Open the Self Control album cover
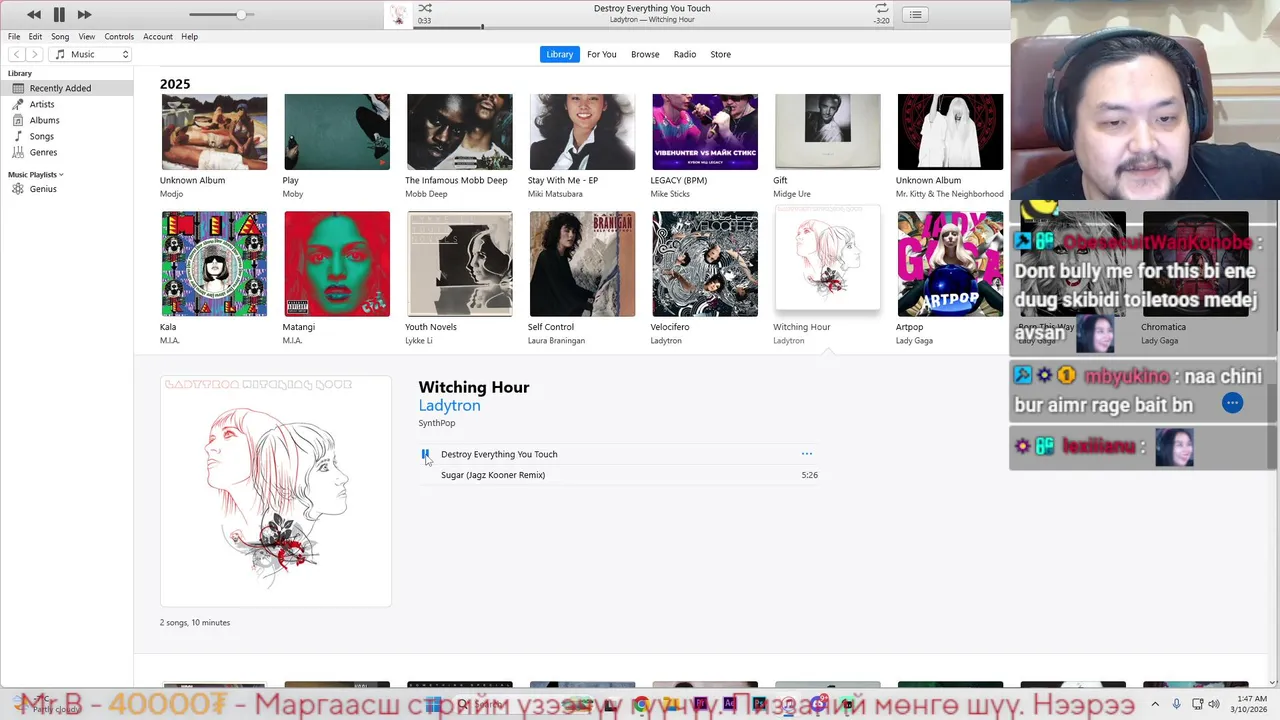 (582, 264)
